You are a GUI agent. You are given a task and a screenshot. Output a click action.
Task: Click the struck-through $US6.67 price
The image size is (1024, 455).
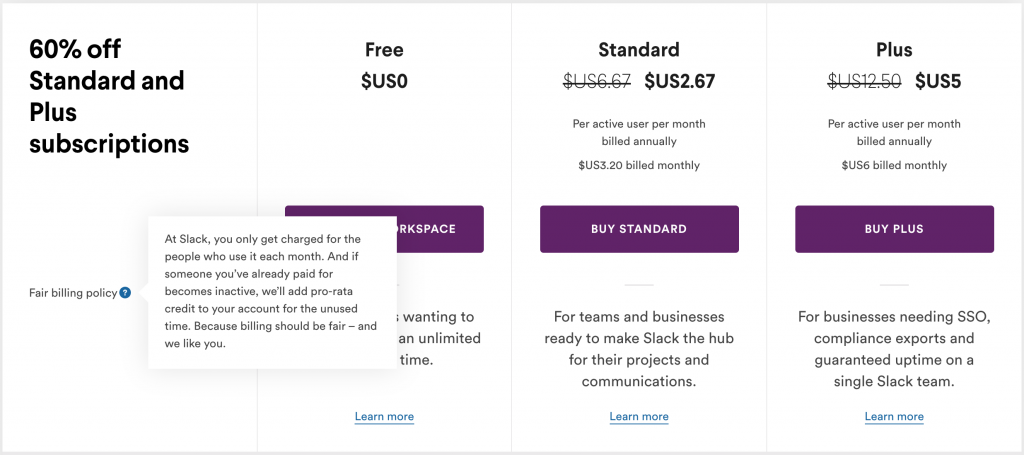point(597,81)
